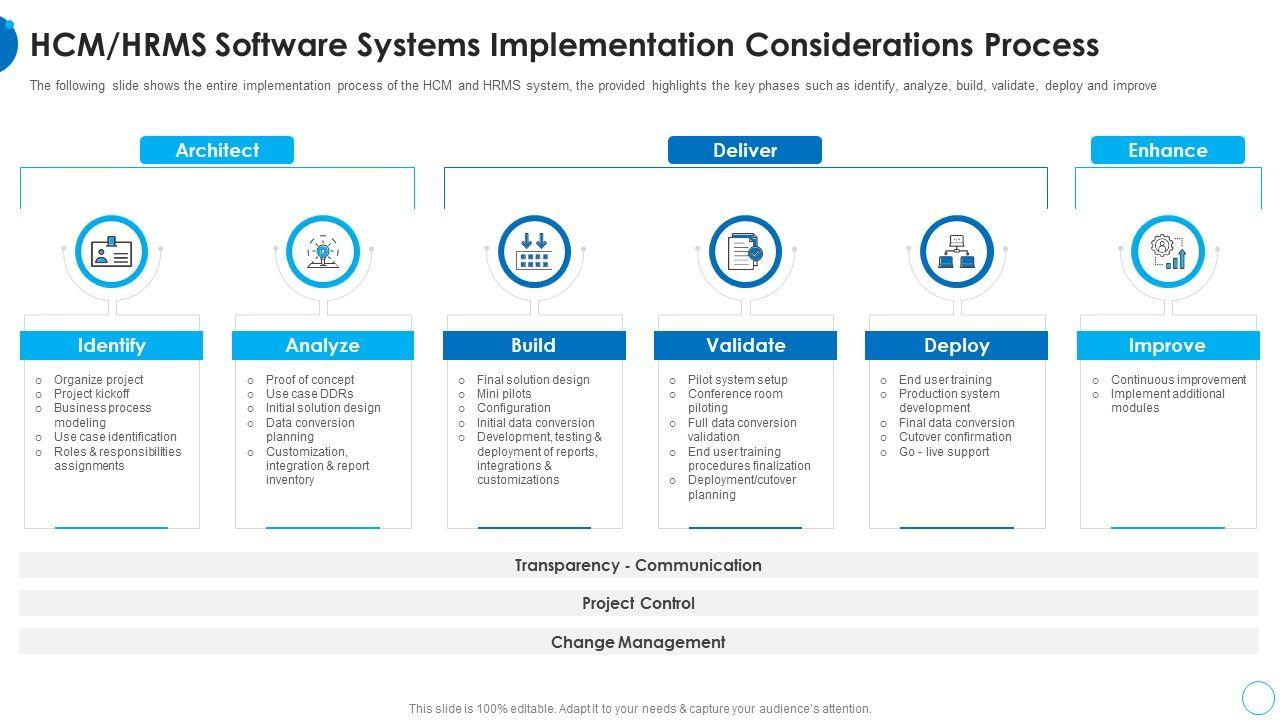1280x720 pixels.
Task: Click the circle icon in the bottom-right corner
Action: pyautogui.click(x=1258, y=697)
